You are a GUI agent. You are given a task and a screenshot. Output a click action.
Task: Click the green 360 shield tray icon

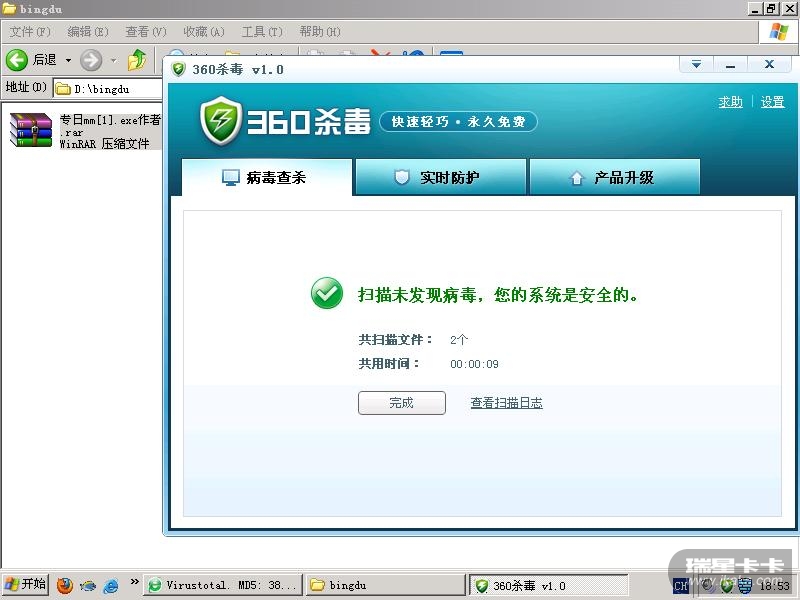click(727, 586)
